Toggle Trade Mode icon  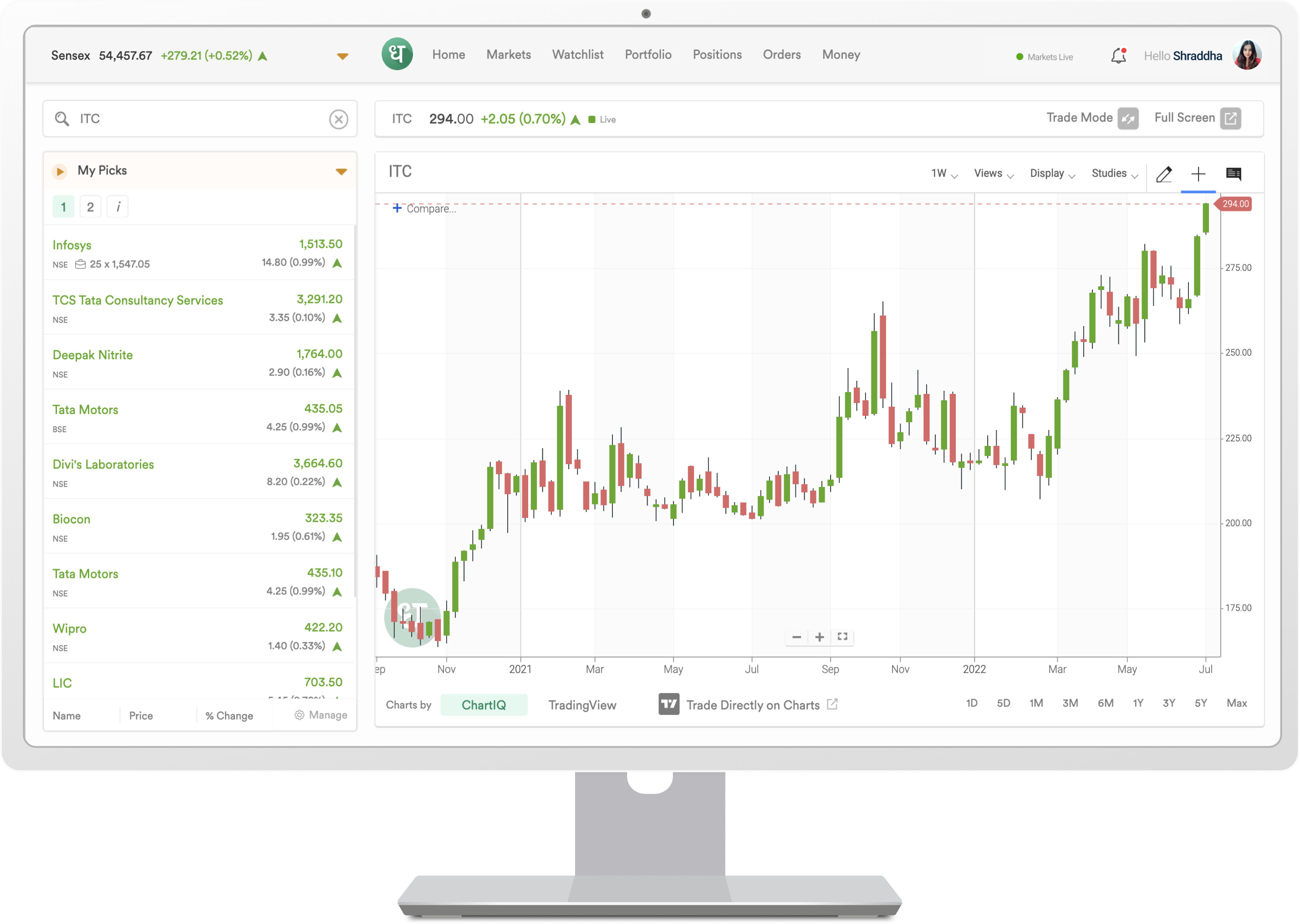[x=1127, y=118]
